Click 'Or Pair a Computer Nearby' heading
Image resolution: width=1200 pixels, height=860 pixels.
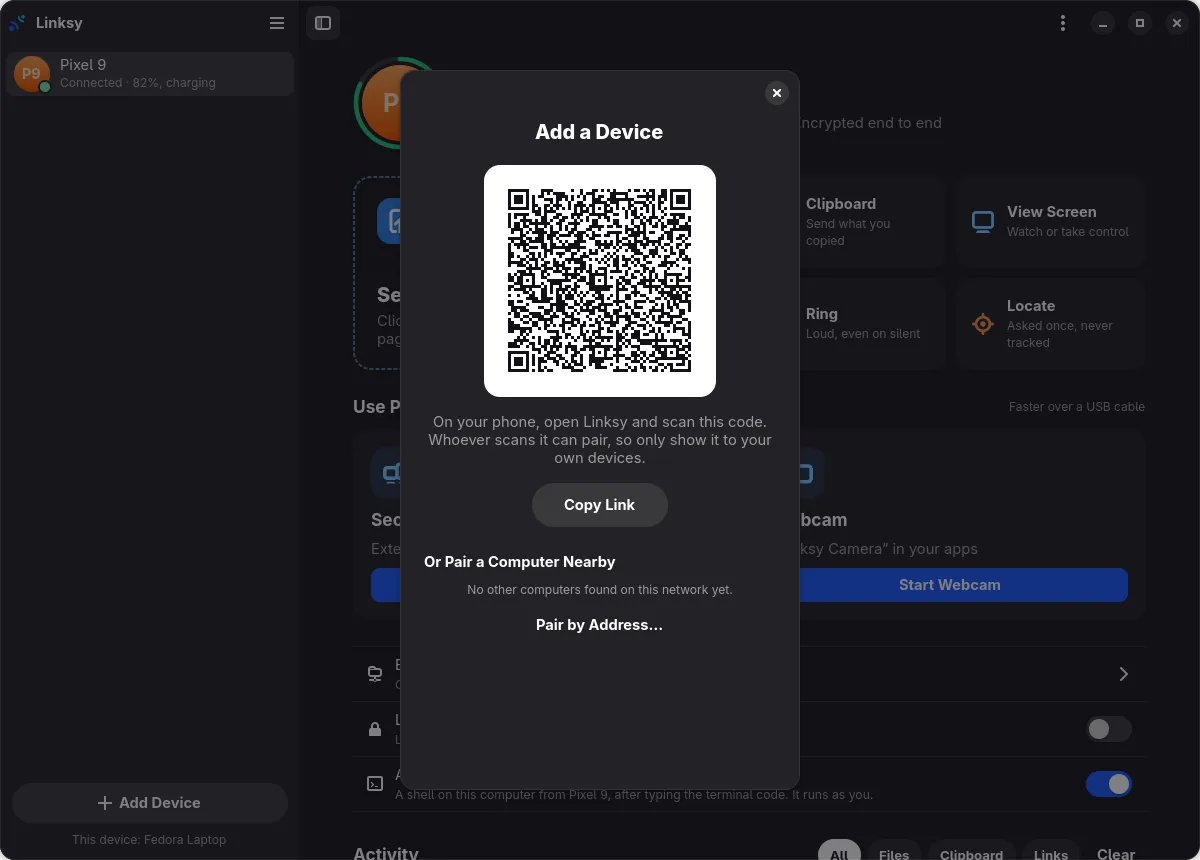click(519, 562)
